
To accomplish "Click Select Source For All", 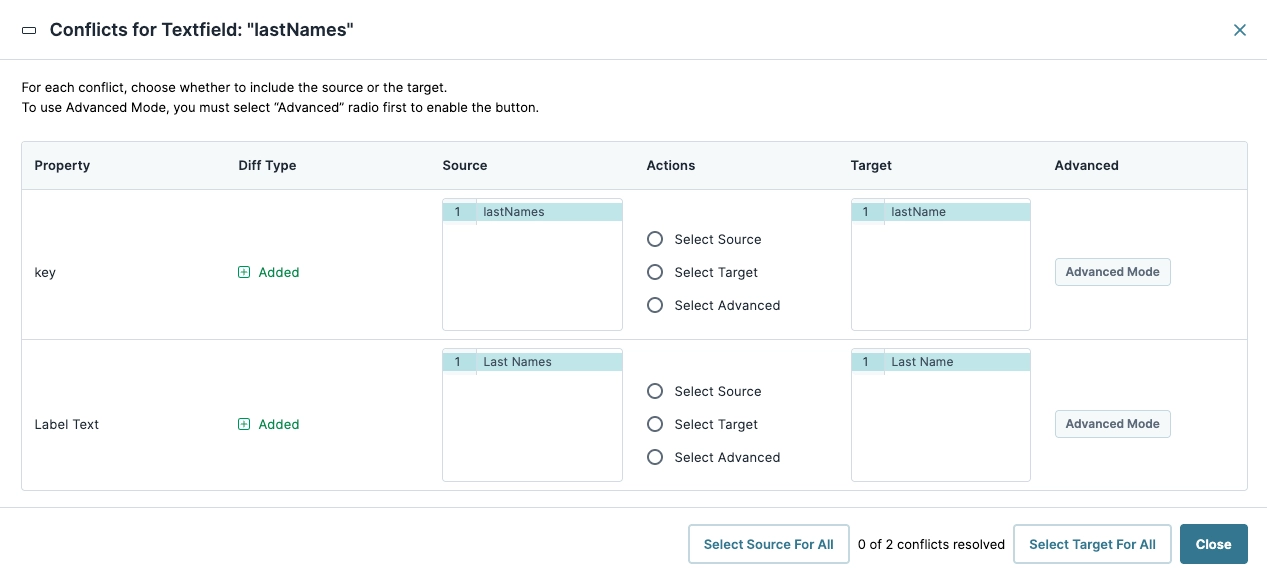I will [768, 544].
